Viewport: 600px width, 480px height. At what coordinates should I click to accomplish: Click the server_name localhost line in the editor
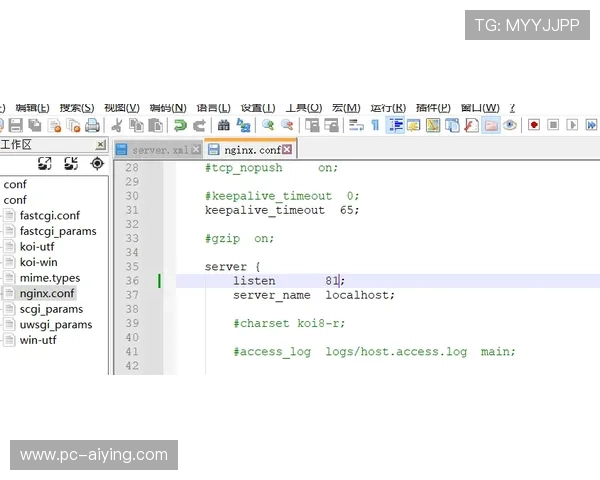click(314, 295)
